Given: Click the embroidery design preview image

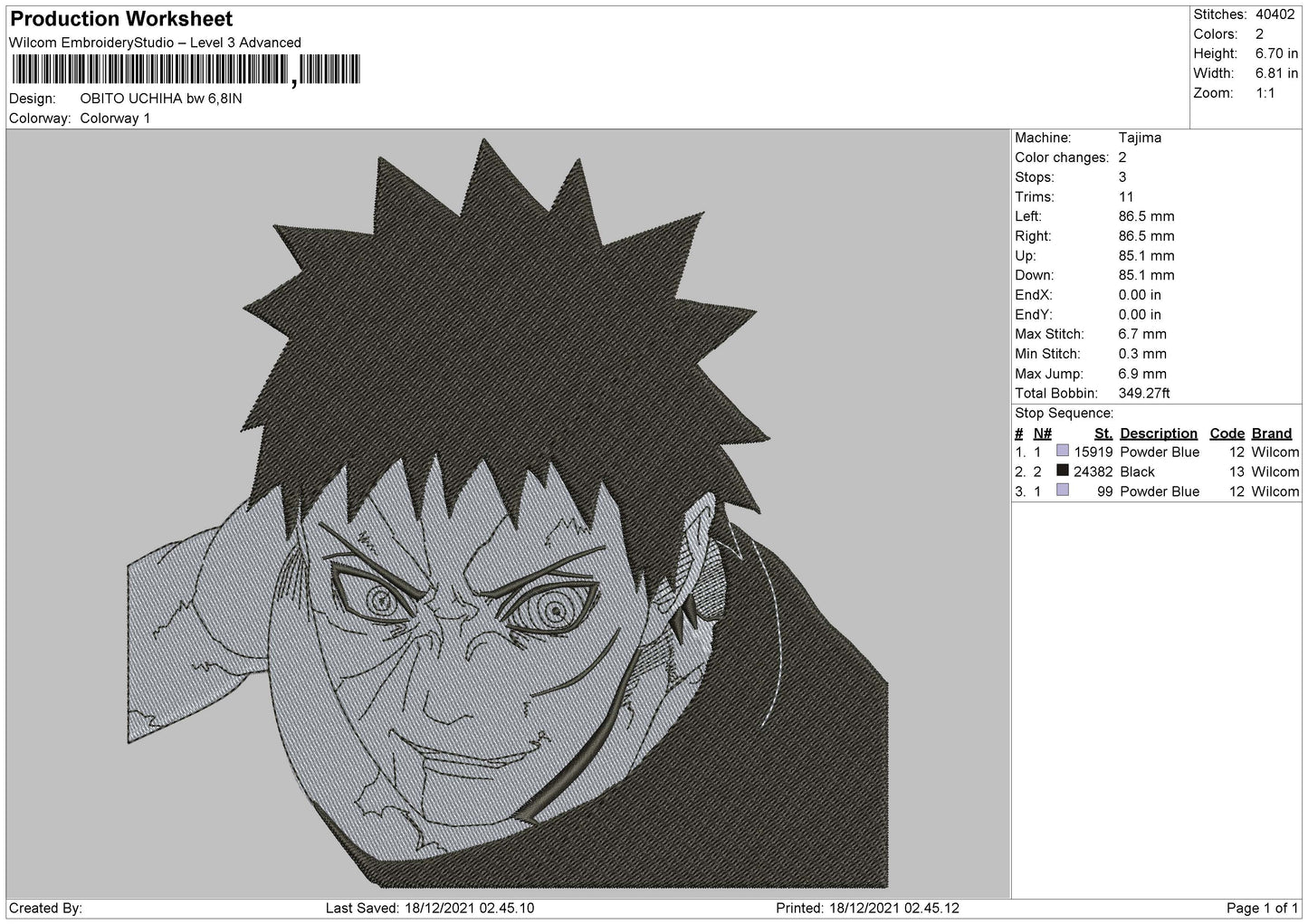Looking at the screenshot, I should (x=507, y=513).
